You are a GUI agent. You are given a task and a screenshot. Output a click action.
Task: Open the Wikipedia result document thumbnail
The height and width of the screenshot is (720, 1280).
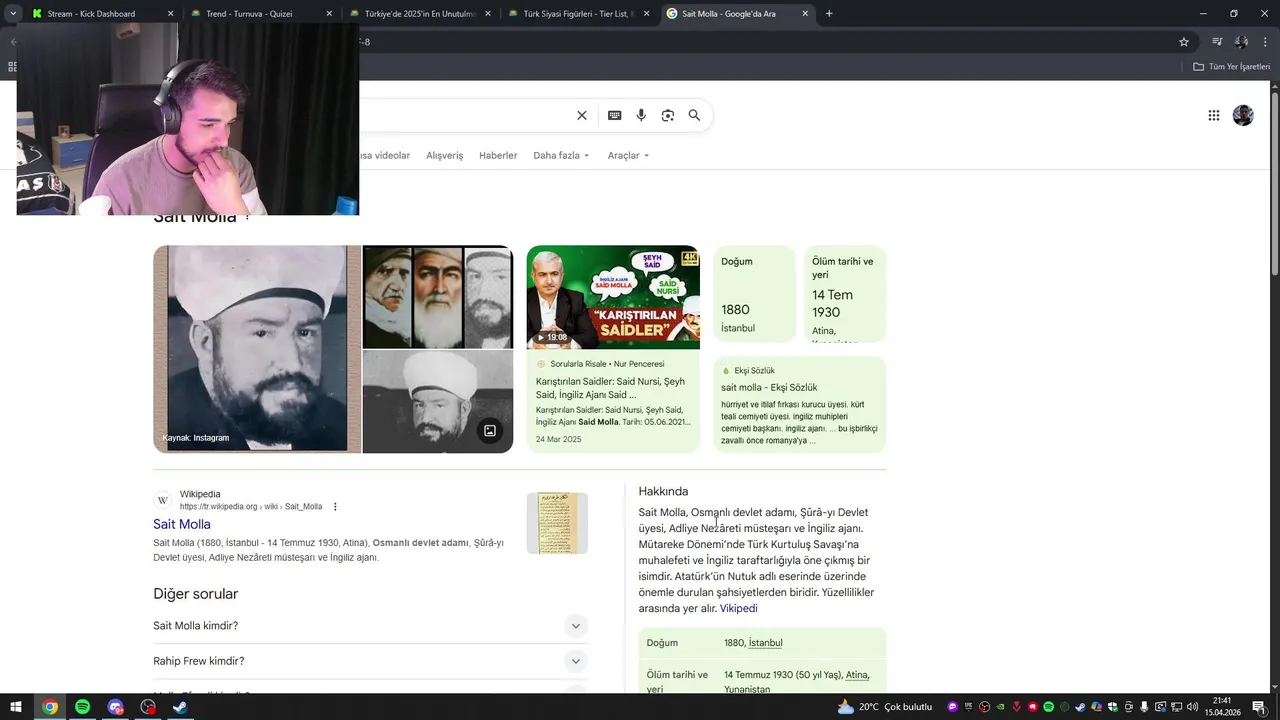pos(557,523)
